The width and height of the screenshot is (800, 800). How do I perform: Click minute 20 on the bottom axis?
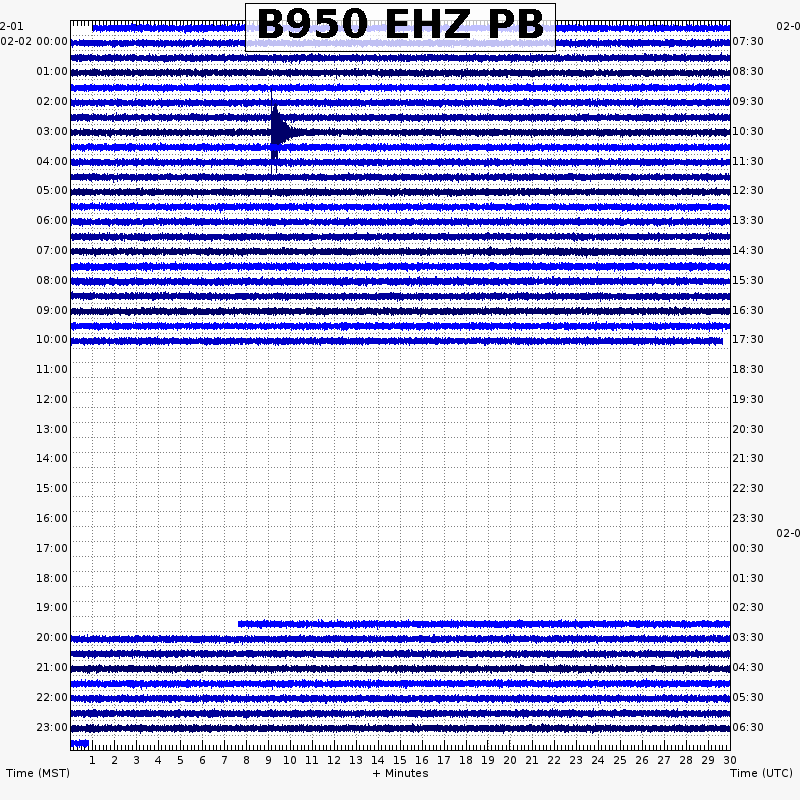[510, 760]
